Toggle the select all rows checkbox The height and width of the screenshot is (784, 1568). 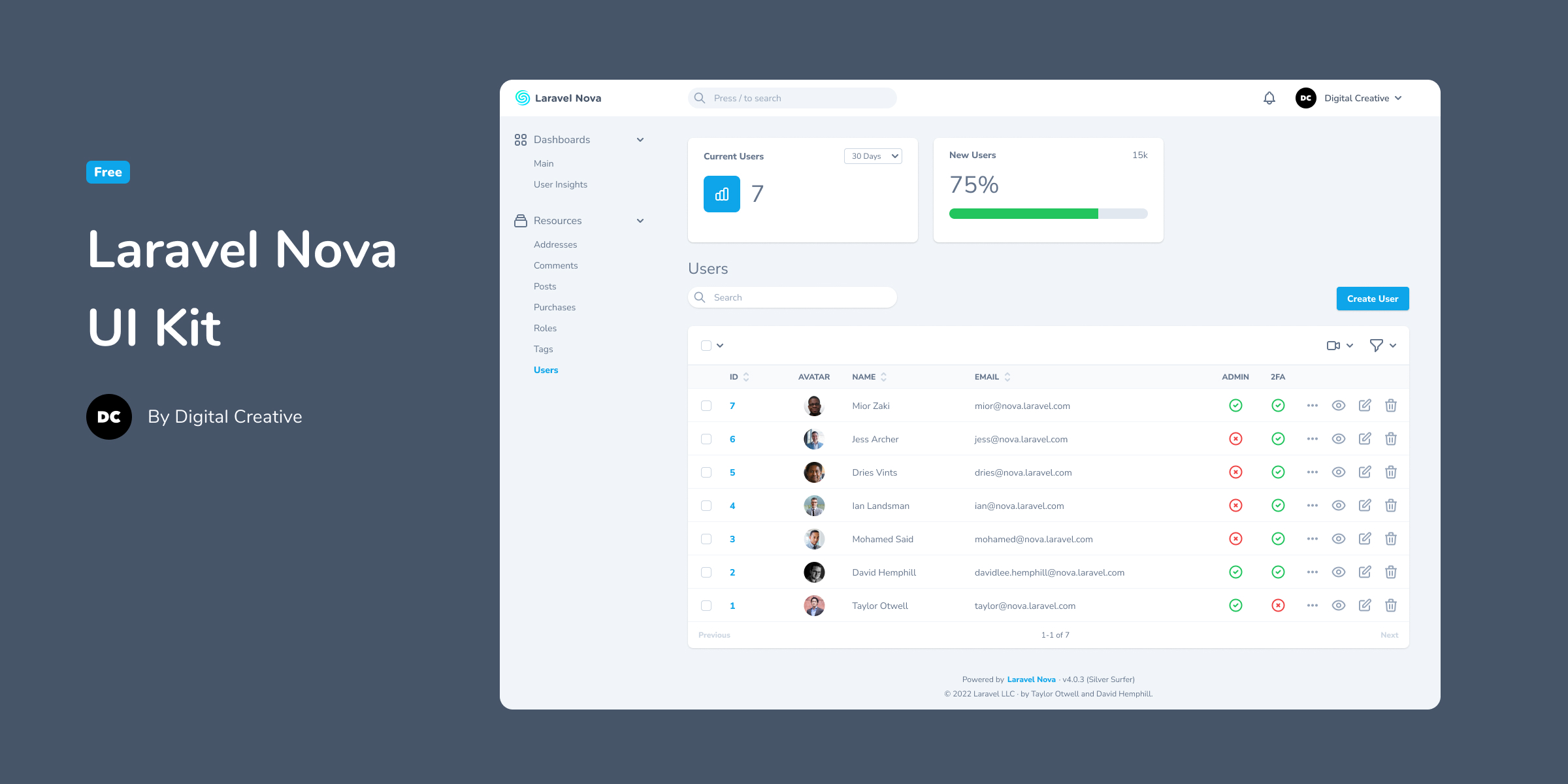[706, 346]
